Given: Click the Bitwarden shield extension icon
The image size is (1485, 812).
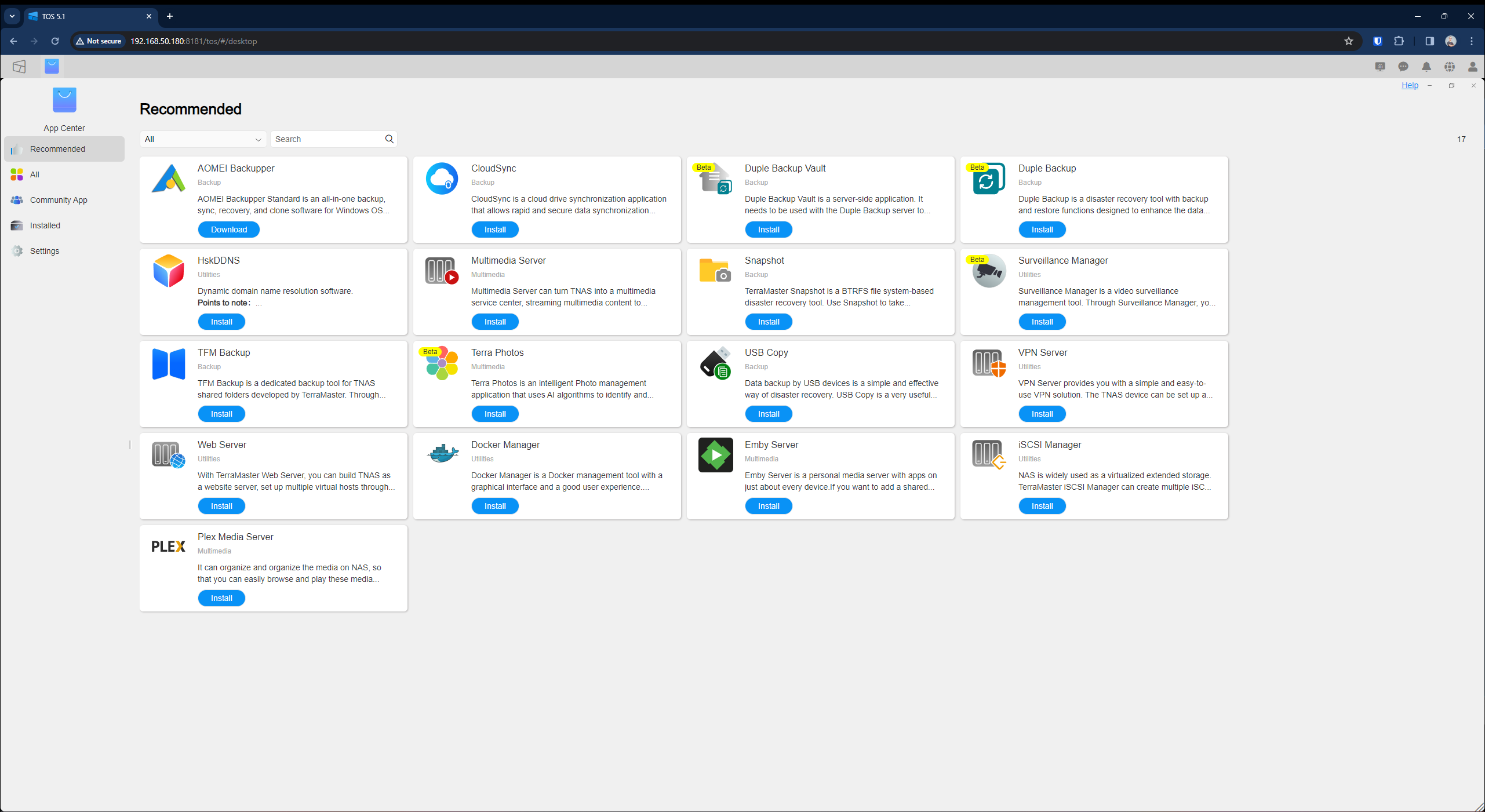Looking at the screenshot, I should click(1378, 41).
